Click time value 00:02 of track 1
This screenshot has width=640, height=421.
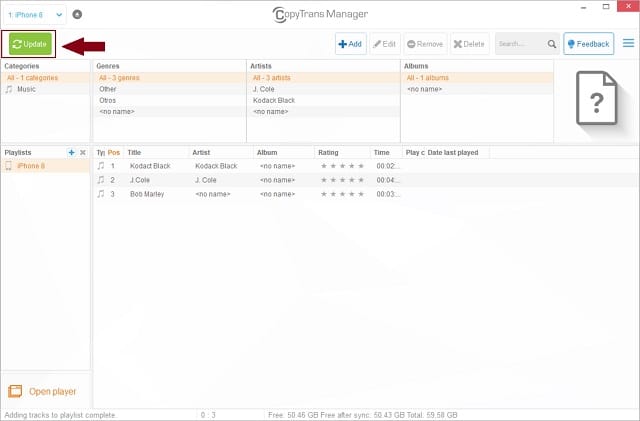tap(388, 166)
